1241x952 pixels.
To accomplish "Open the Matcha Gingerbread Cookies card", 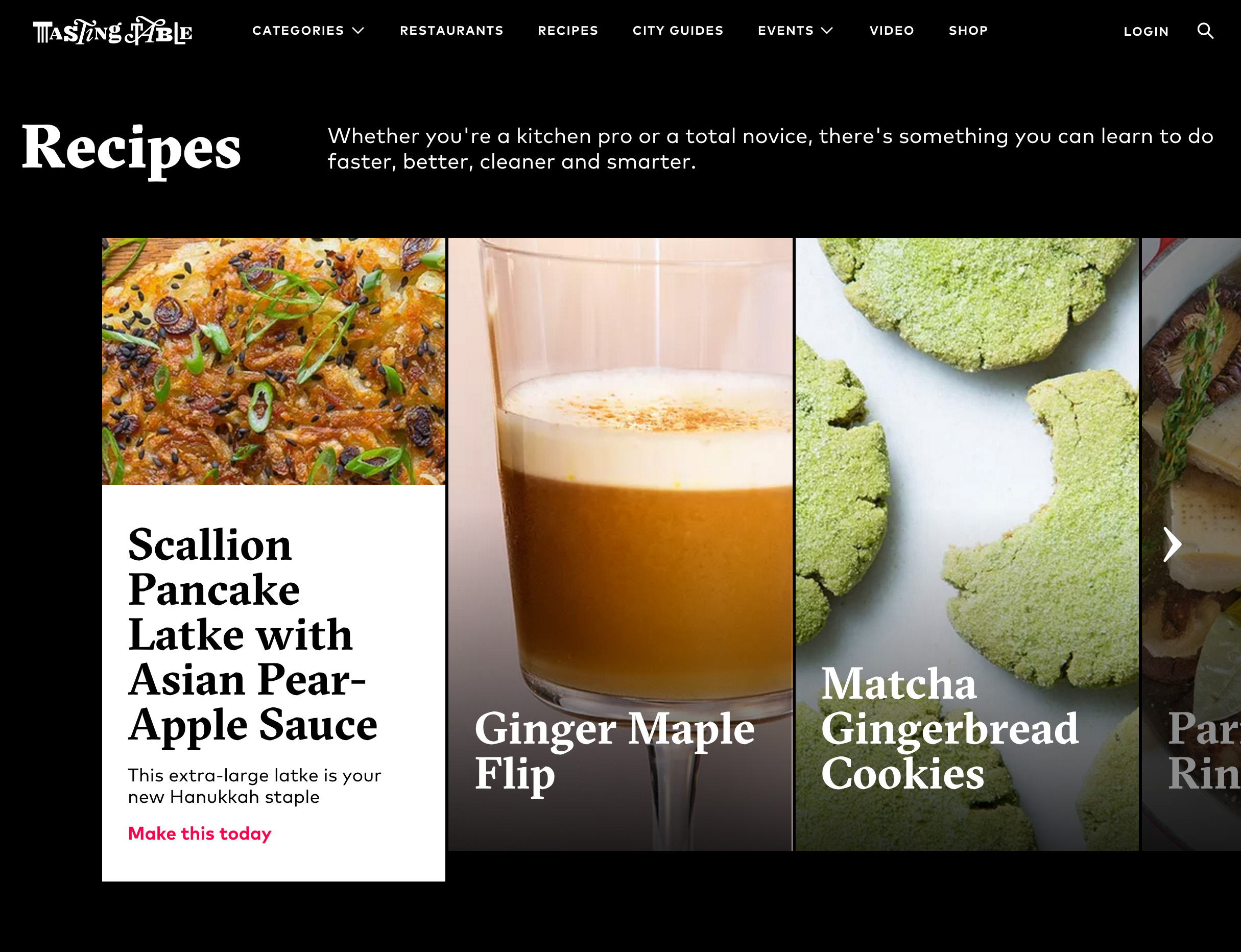I will 967,544.
